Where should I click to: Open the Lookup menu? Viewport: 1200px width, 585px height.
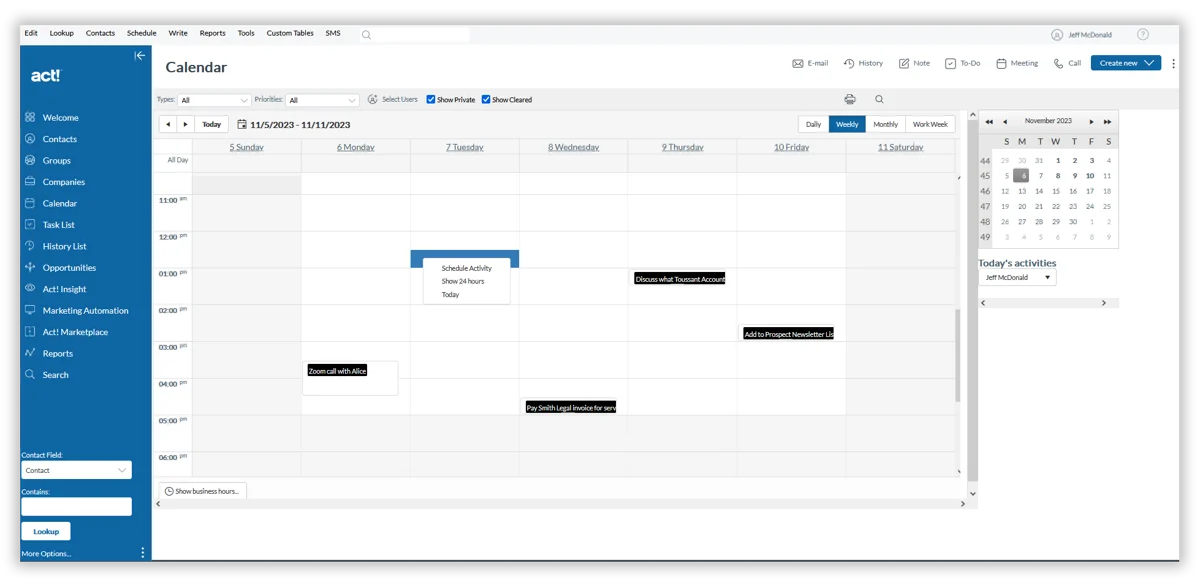(62, 33)
